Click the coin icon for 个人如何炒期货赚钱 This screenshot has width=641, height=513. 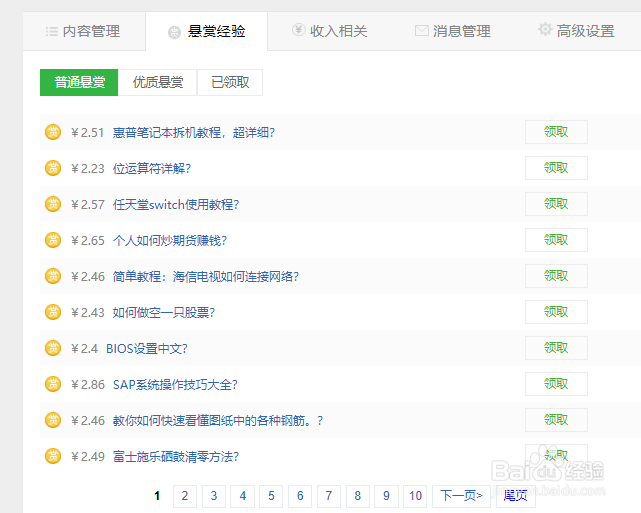click(53, 240)
